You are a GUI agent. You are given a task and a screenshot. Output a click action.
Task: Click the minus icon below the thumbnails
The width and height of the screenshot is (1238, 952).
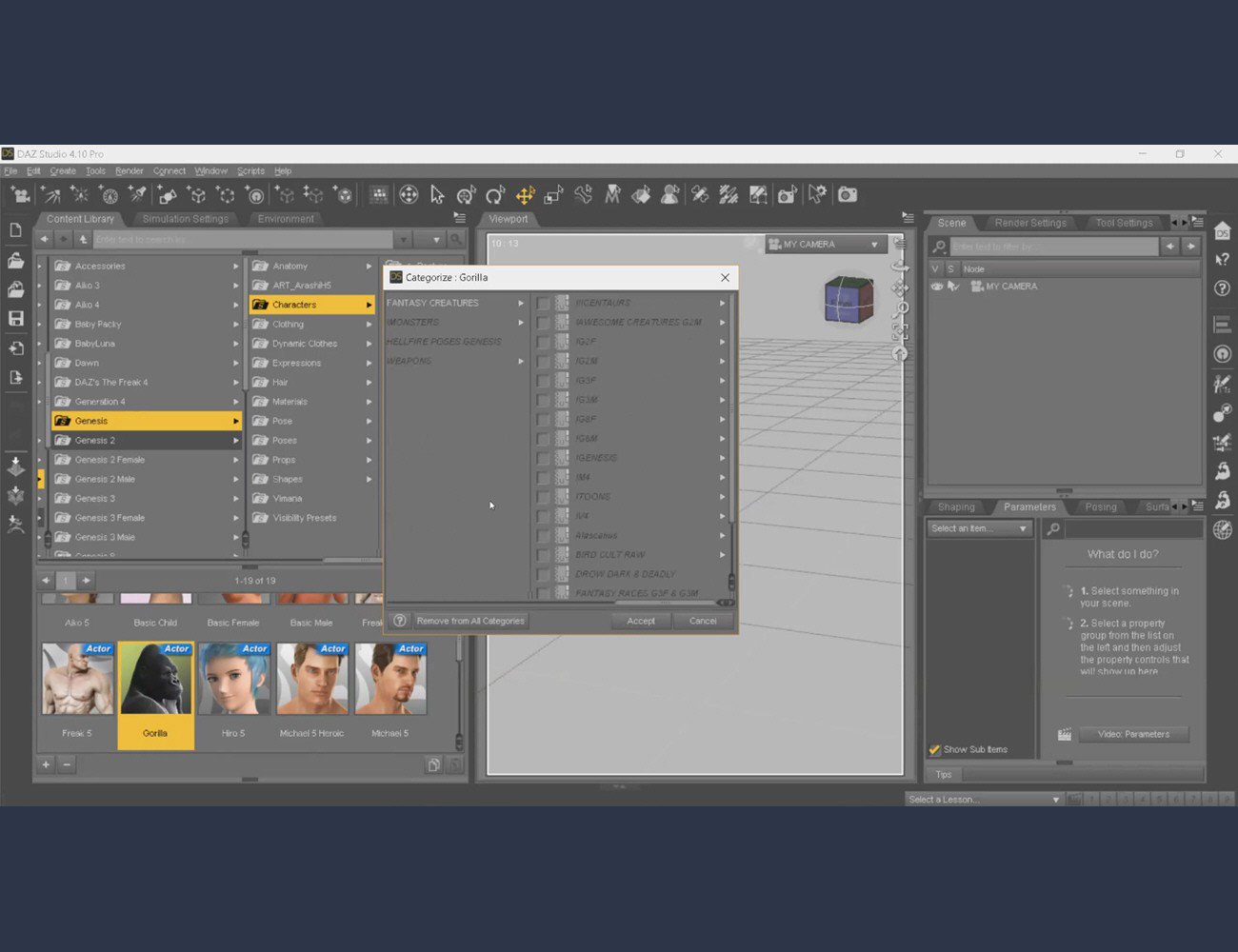coord(67,764)
